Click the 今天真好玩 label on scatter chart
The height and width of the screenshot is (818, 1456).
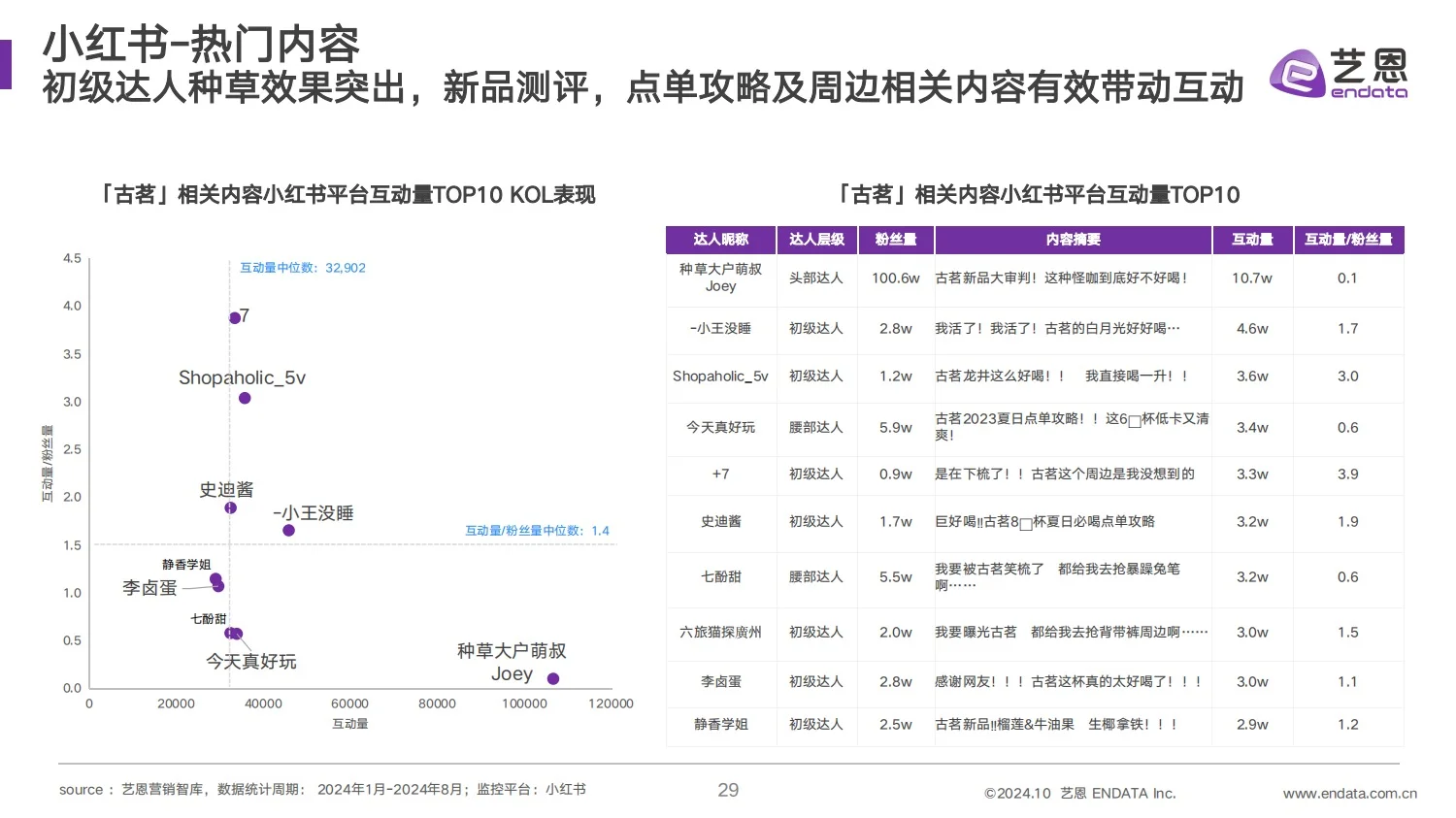click(250, 662)
